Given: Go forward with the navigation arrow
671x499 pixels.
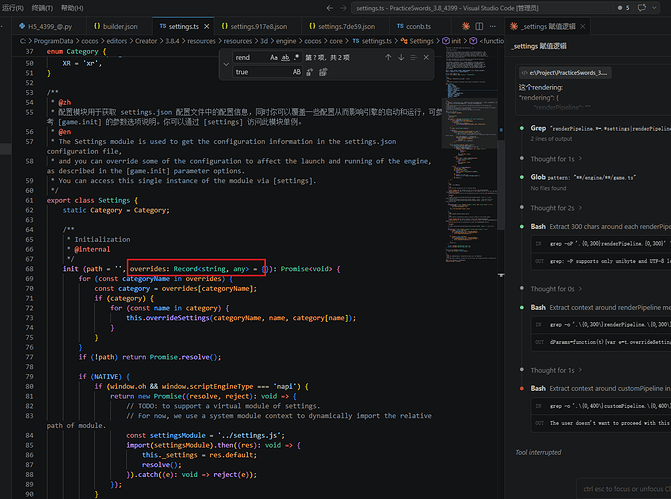Looking at the screenshot, I should click(343, 8).
